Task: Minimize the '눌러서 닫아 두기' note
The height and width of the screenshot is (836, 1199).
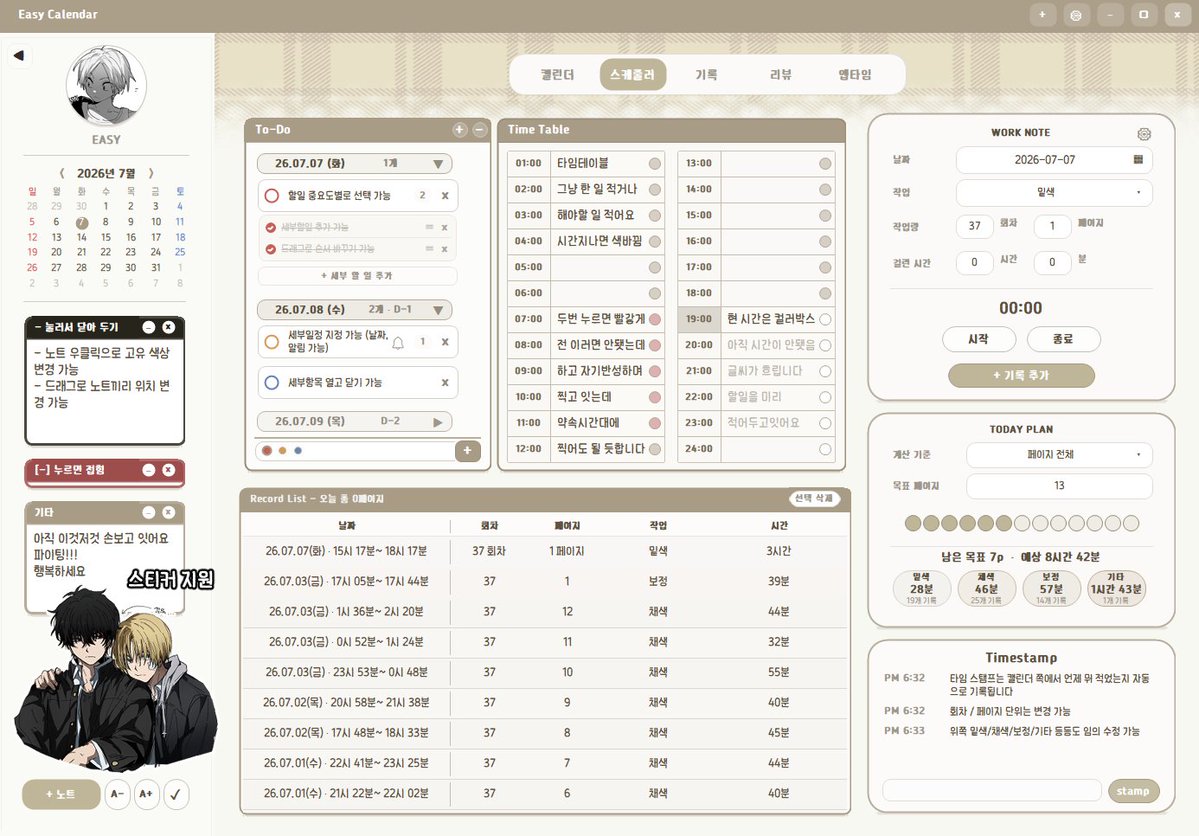Action: 148,327
